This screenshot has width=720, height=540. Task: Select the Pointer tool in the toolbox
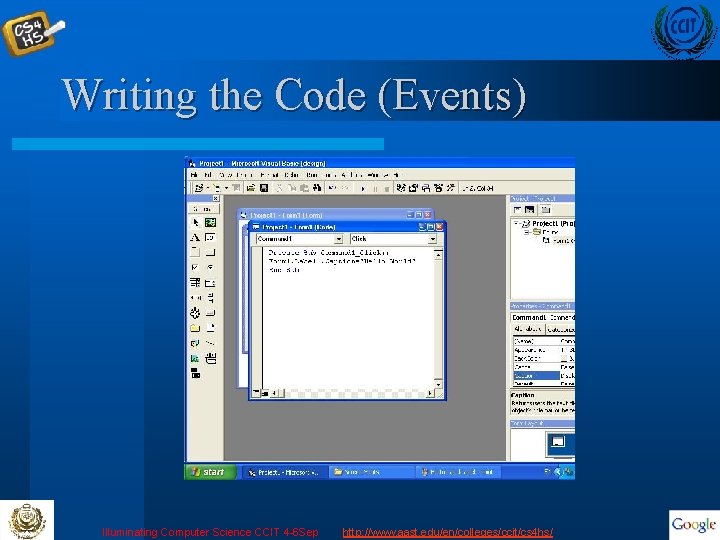tap(195, 223)
